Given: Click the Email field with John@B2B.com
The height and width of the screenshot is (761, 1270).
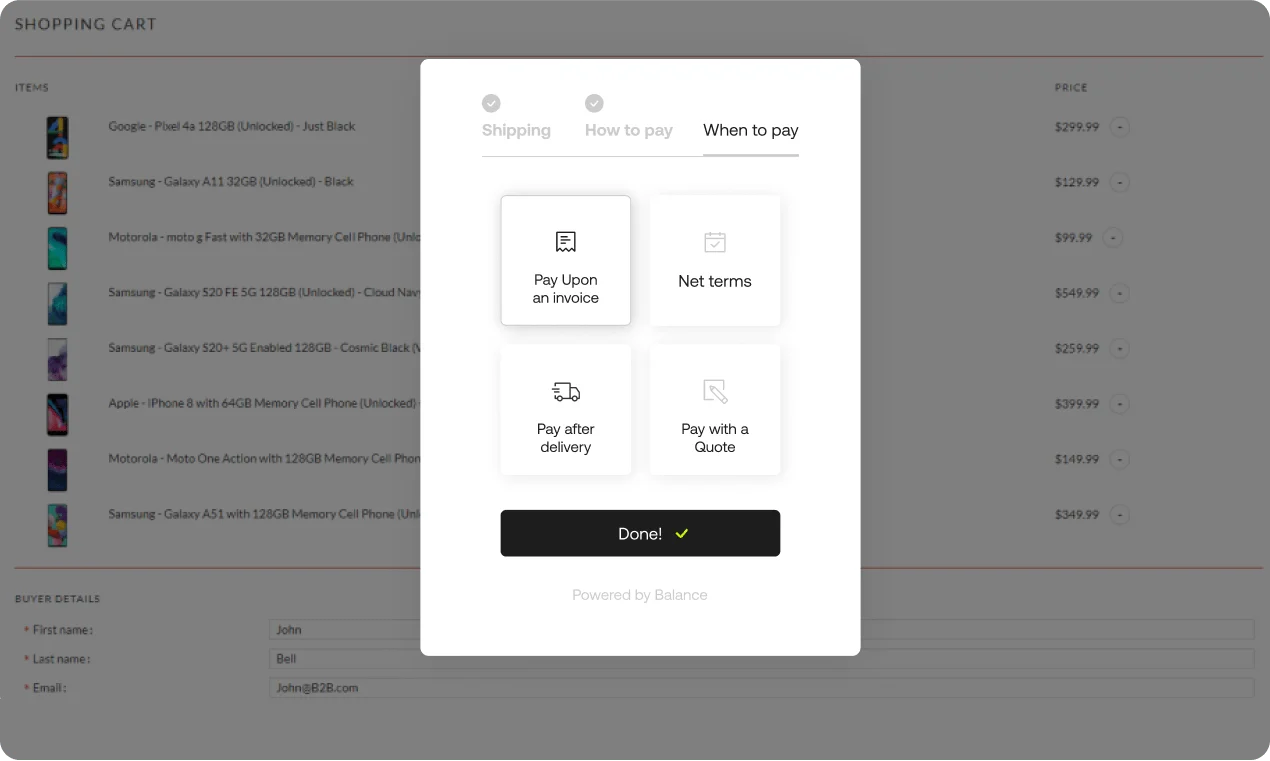Looking at the screenshot, I should click(761, 688).
